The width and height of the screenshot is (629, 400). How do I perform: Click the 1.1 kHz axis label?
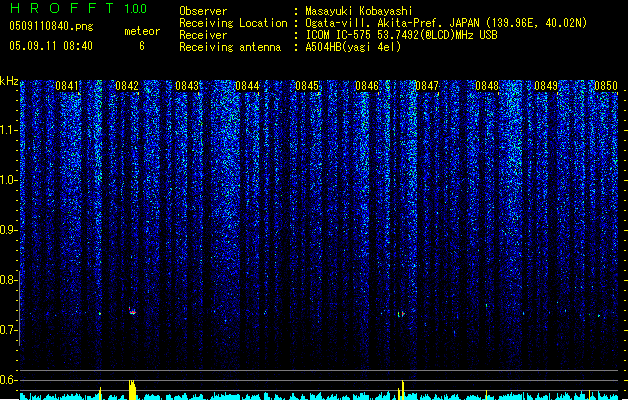9,130
